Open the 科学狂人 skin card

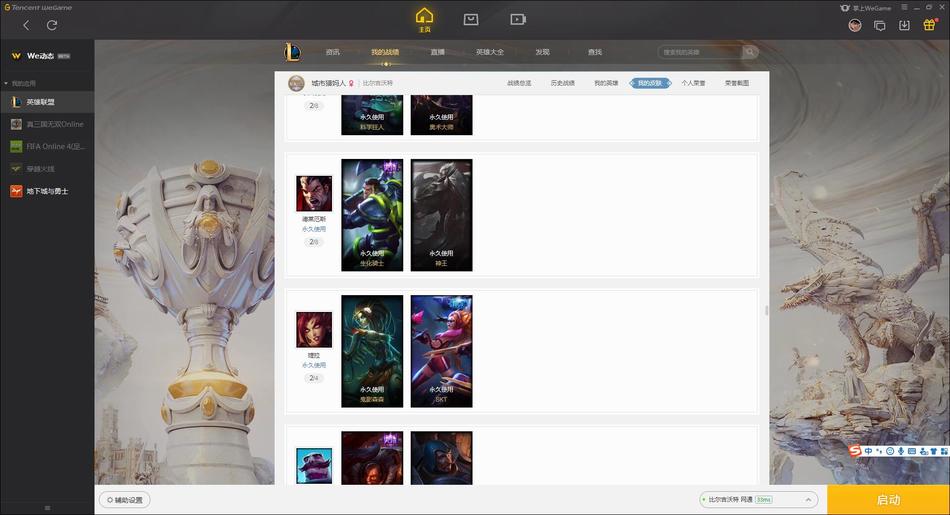(372, 115)
